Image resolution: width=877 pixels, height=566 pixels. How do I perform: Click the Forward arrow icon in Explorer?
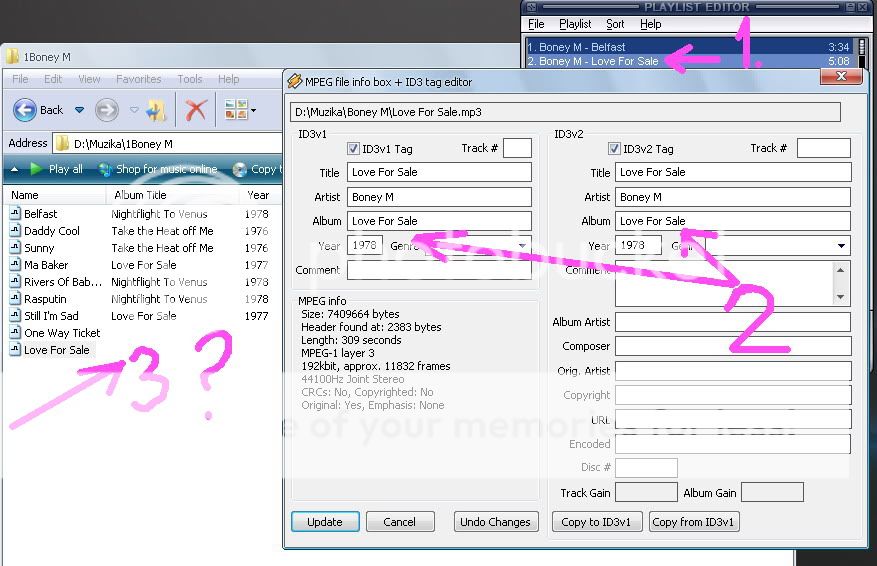pos(107,110)
